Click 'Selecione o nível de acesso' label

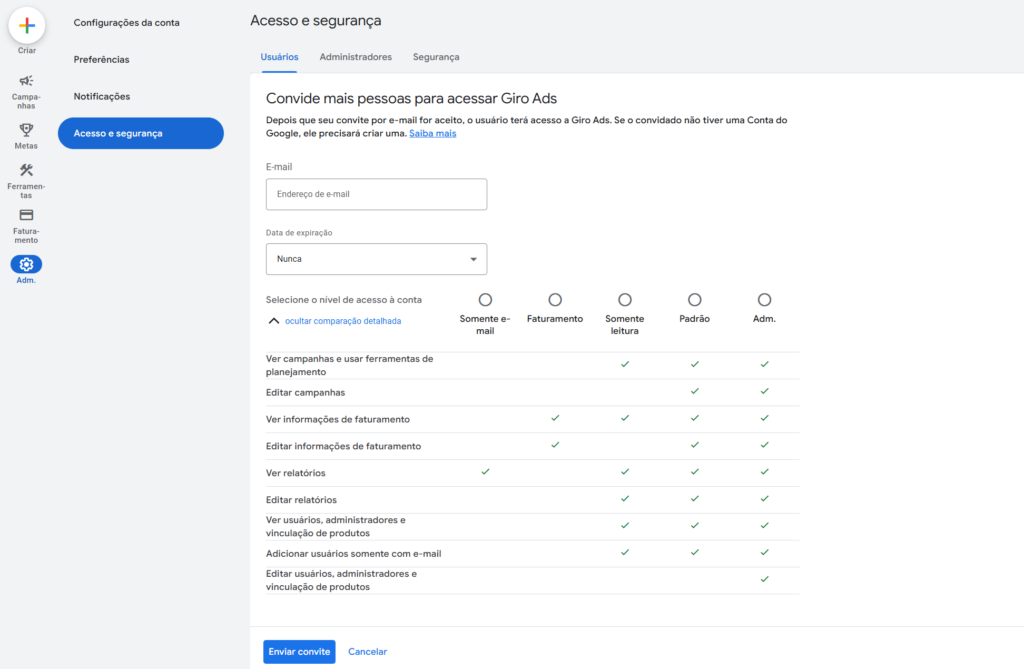[x=344, y=300]
